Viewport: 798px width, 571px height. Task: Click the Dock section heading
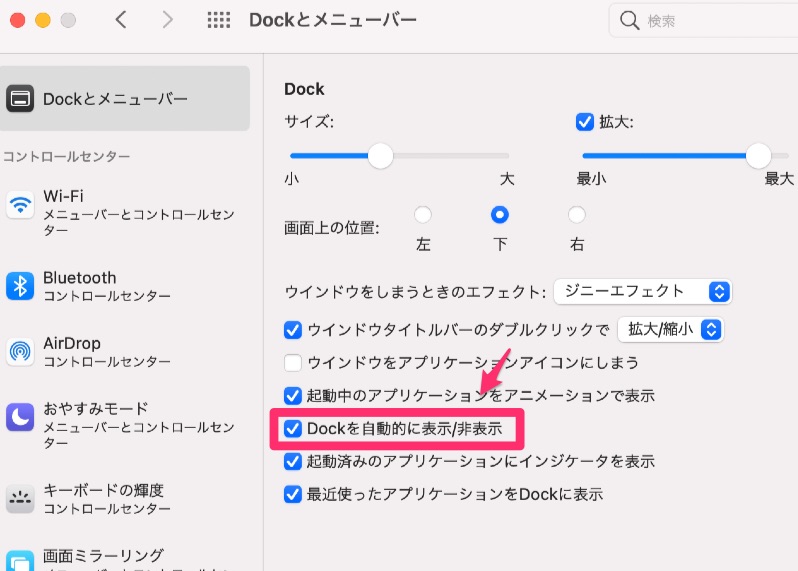(x=304, y=89)
